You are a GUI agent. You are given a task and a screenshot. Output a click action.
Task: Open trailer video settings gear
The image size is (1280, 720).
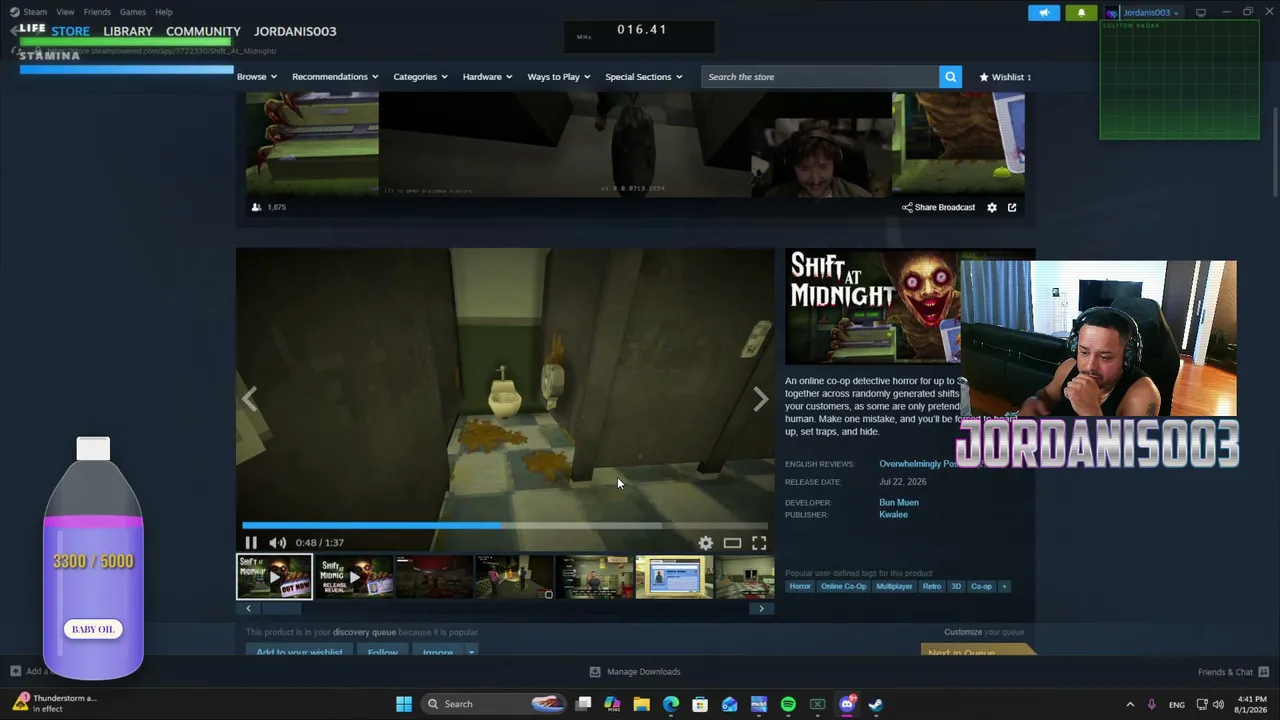tap(706, 543)
